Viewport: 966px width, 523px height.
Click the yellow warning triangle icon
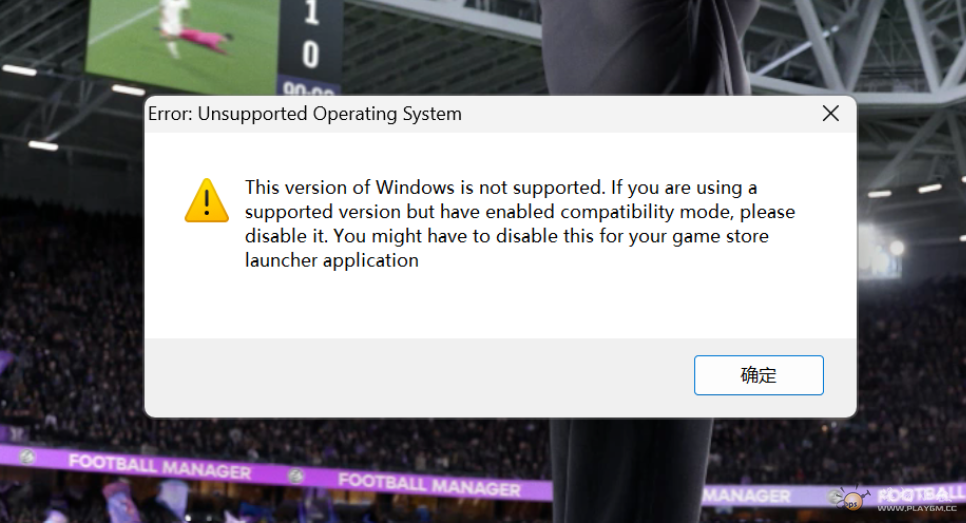coord(206,201)
